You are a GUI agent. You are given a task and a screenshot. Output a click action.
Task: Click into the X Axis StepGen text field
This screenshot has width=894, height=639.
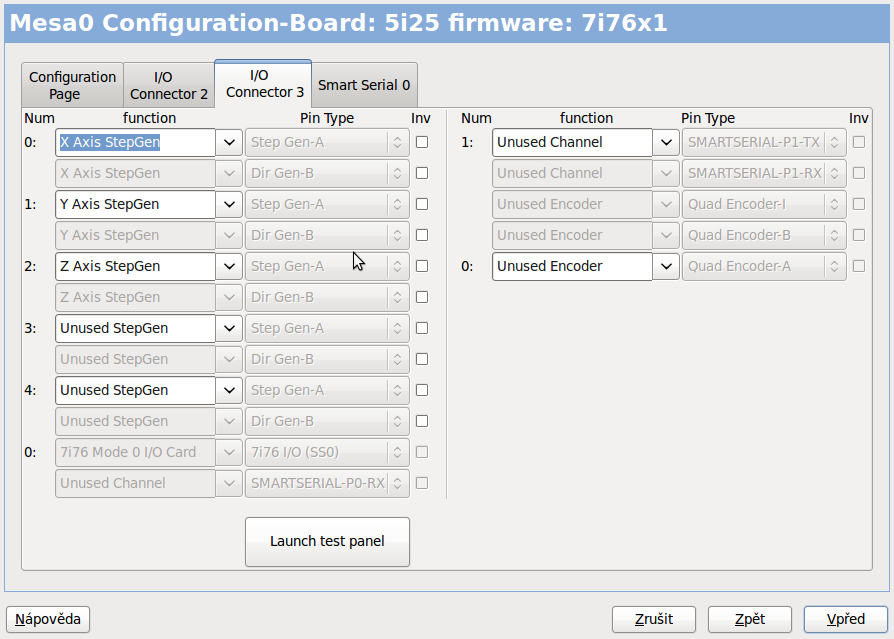tap(135, 143)
